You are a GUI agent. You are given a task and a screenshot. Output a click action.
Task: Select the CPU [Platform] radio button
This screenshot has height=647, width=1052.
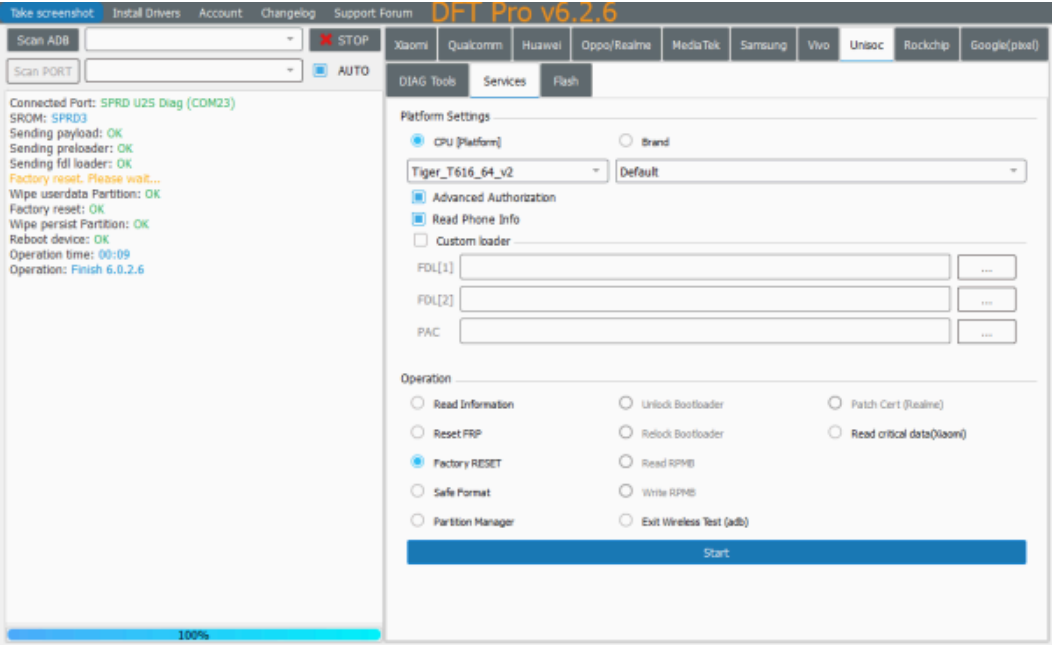(417, 141)
